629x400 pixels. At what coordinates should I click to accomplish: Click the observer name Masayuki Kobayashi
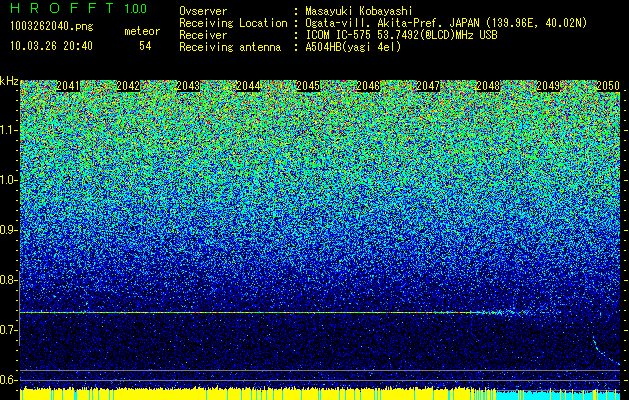pyautogui.click(x=359, y=11)
